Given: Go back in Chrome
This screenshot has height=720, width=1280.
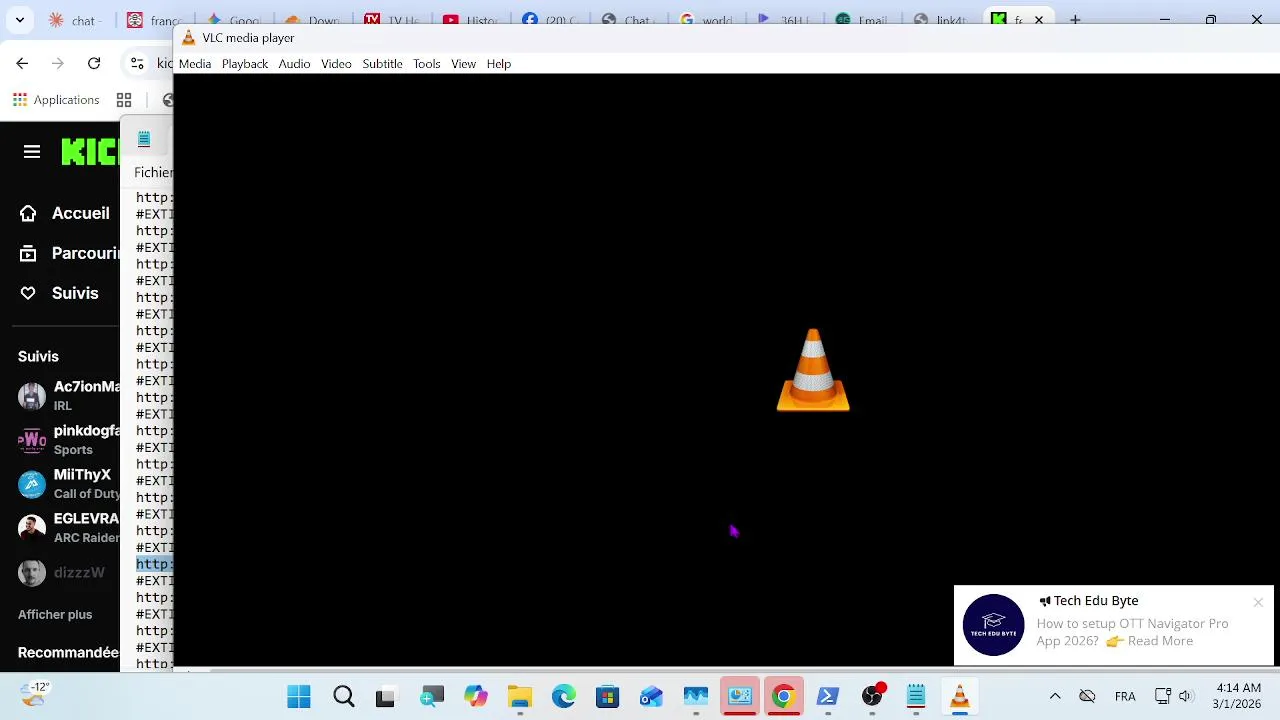Looking at the screenshot, I should 22,63.
